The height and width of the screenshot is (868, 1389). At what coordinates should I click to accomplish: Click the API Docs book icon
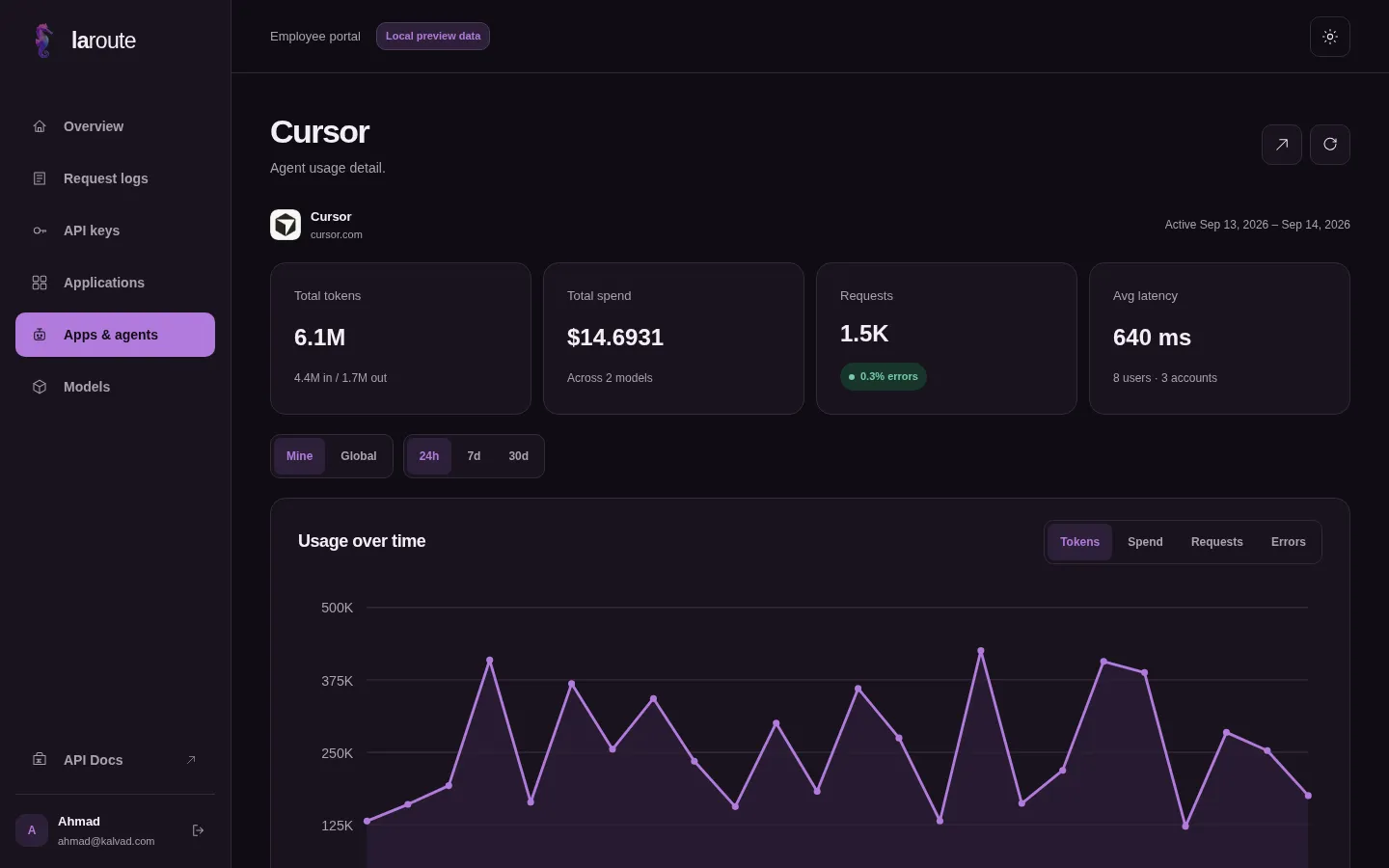(x=40, y=760)
